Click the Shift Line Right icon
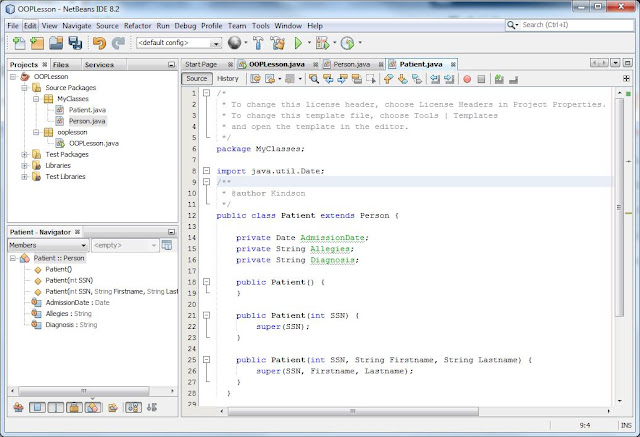The width and height of the screenshot is (640, 437). coord(449,79)
